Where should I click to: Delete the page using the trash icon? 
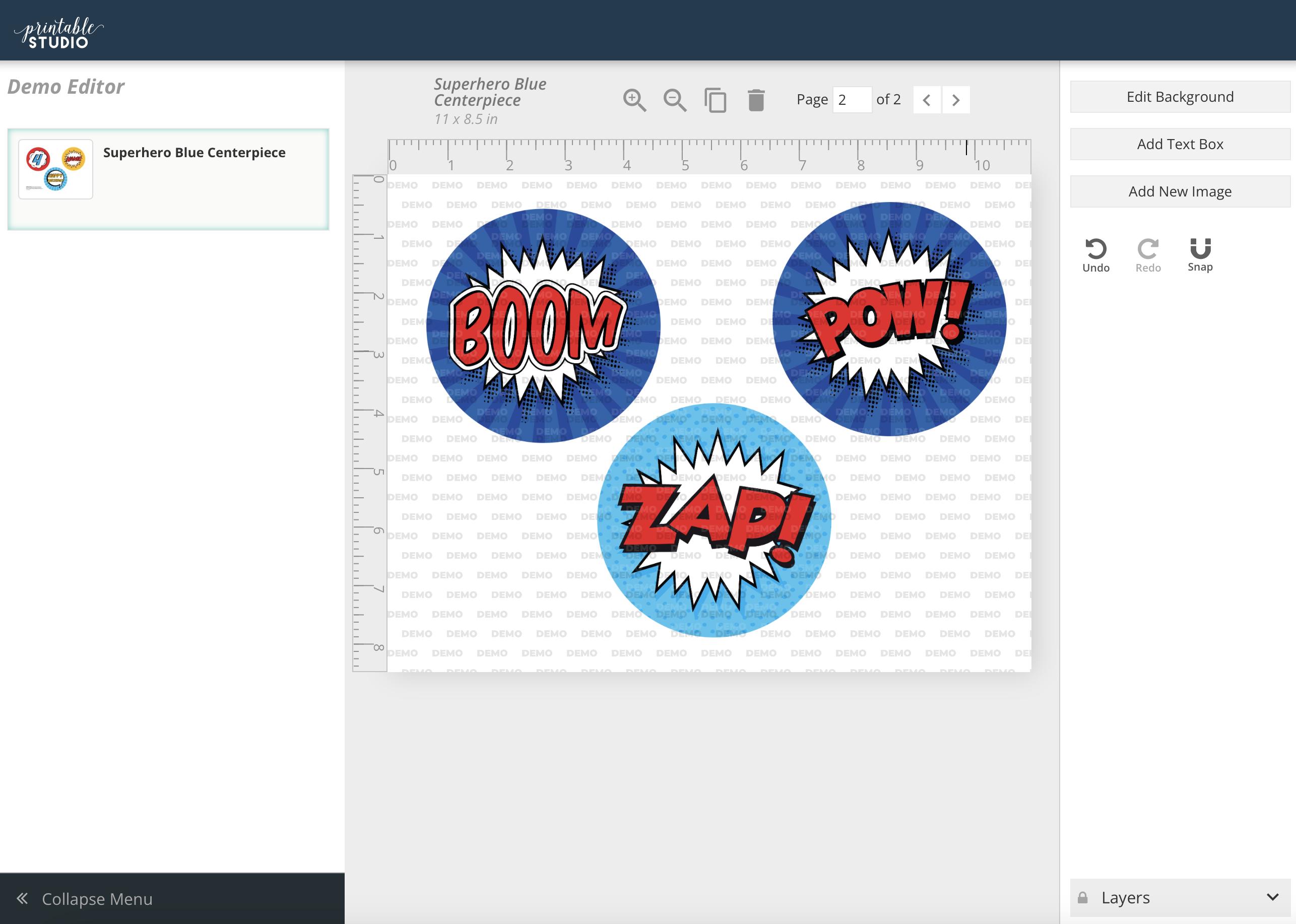pos(755,100)
